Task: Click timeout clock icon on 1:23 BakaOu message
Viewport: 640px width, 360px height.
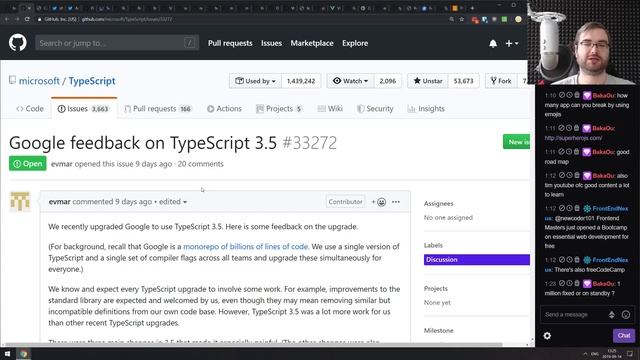Action: point(569,283)
